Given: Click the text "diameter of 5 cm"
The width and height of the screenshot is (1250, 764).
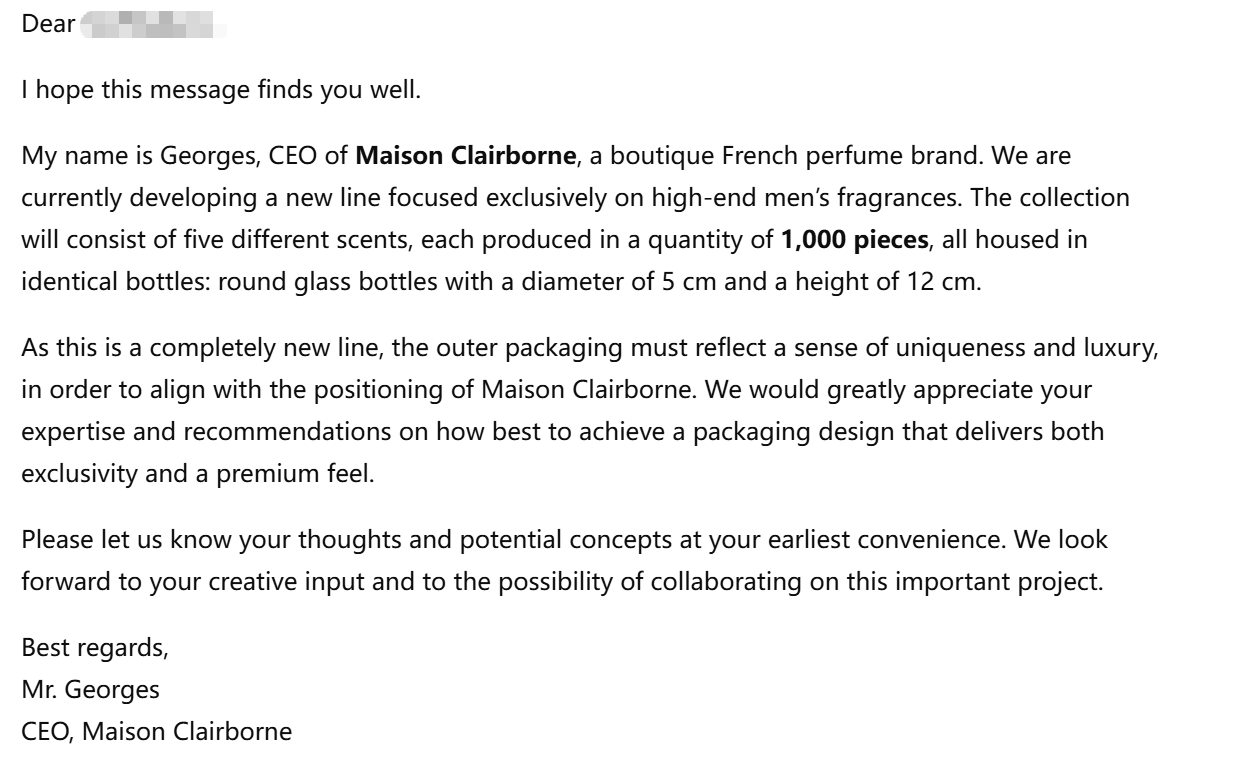Looking at the screenshot, I should [601, 281].
